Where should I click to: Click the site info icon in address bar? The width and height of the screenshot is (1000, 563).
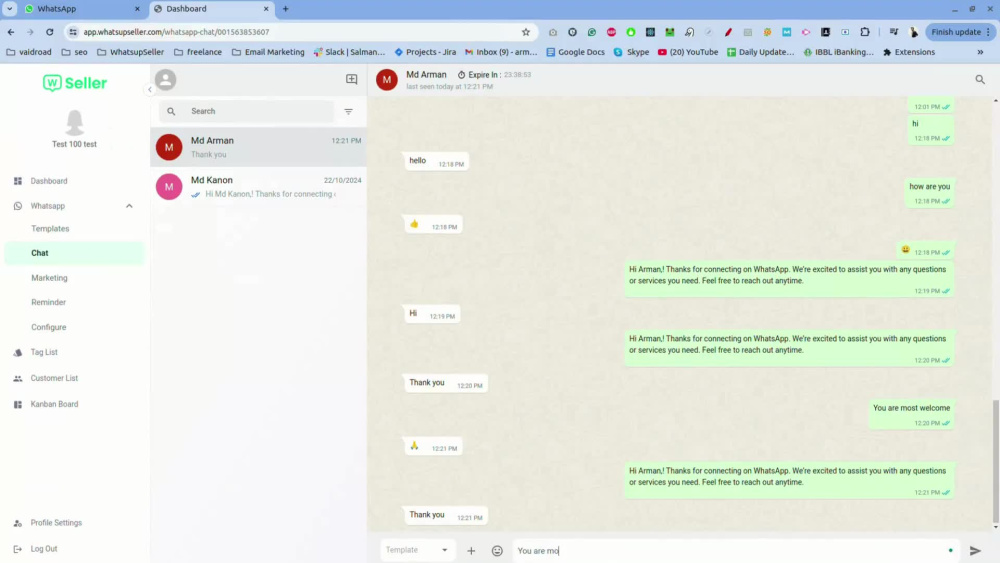tap(73, 32)
